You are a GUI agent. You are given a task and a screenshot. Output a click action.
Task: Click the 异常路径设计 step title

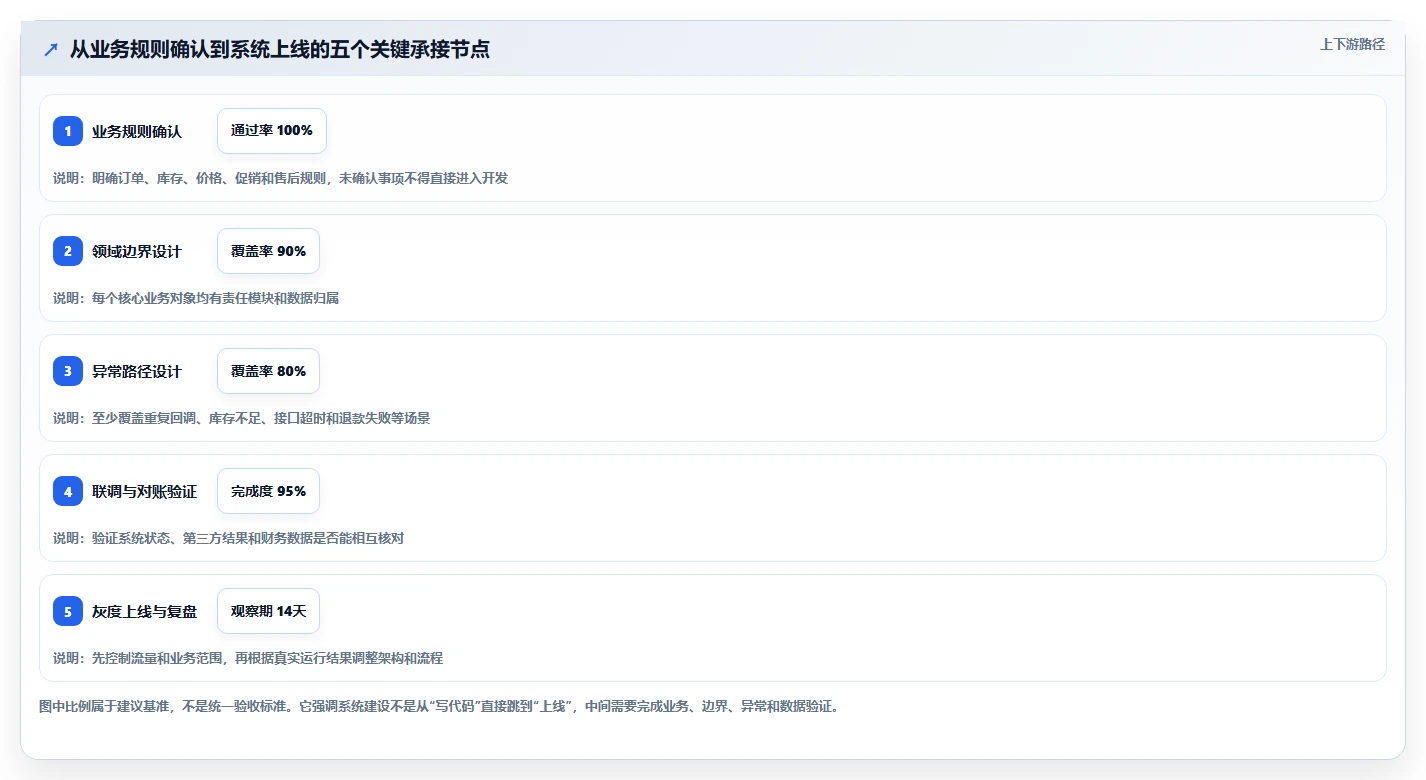click(137, 371)
